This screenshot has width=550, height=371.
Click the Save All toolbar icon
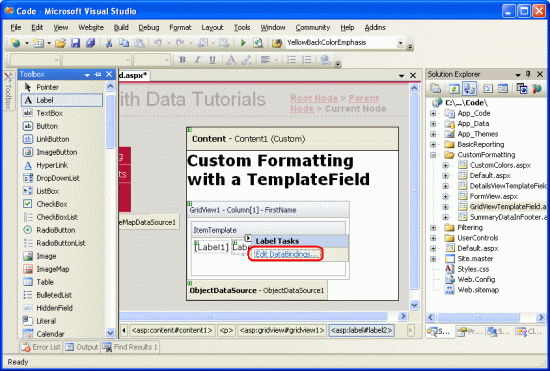[x=90, y=43]
